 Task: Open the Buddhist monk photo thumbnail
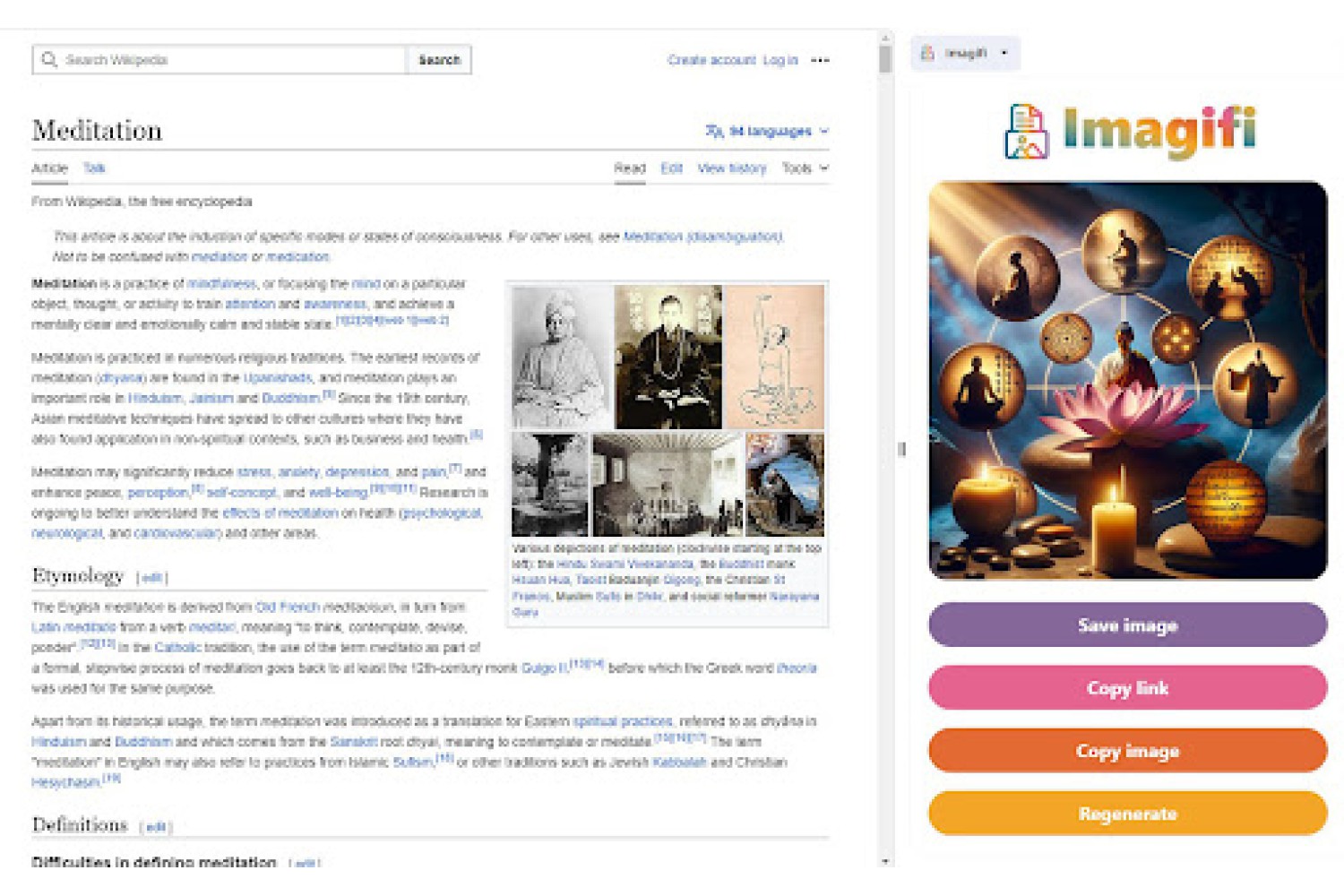pos(668,357)
